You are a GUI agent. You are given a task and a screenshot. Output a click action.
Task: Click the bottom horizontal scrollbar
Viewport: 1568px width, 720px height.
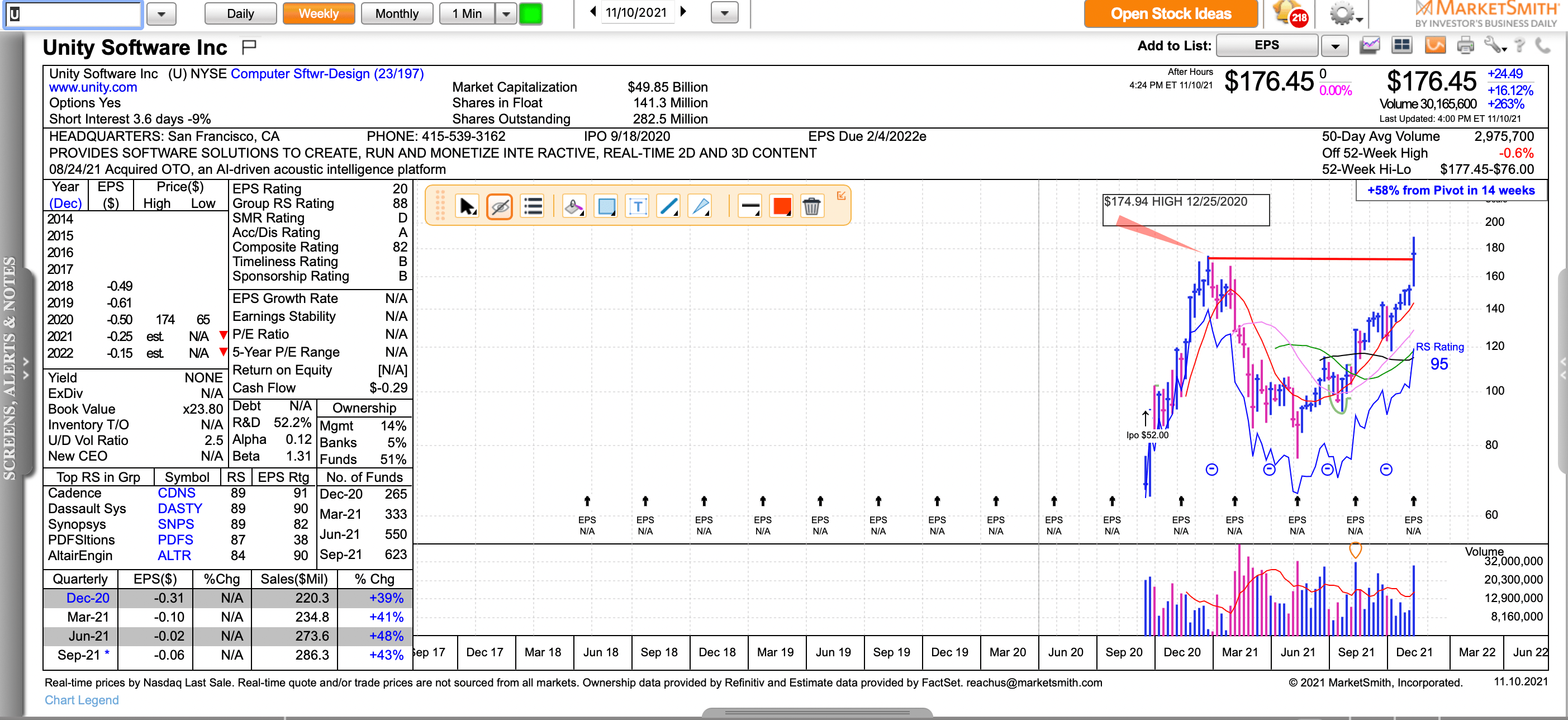(x=816, y=712)
